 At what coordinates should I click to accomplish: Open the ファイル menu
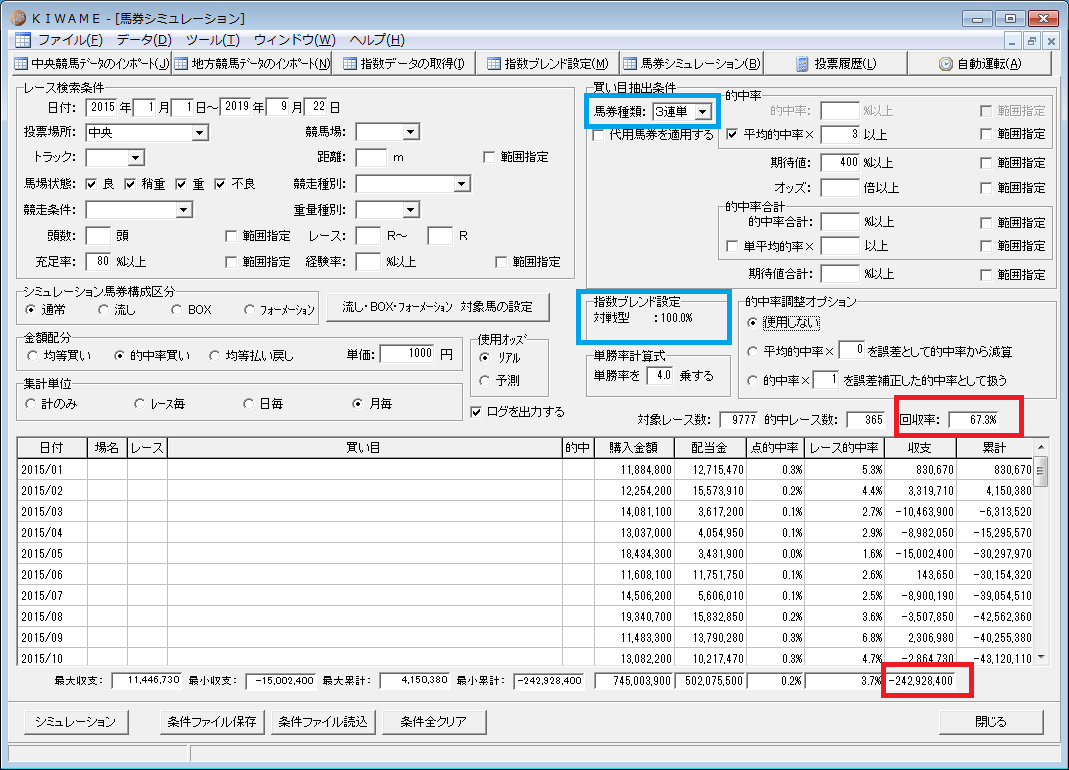[70, 40]
